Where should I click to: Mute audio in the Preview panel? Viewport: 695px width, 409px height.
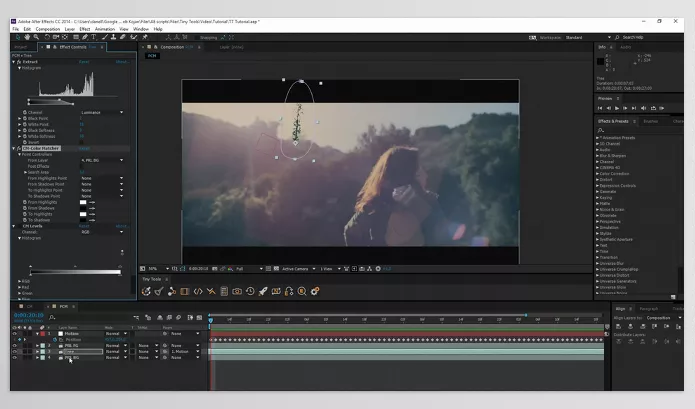click(643, 108)
